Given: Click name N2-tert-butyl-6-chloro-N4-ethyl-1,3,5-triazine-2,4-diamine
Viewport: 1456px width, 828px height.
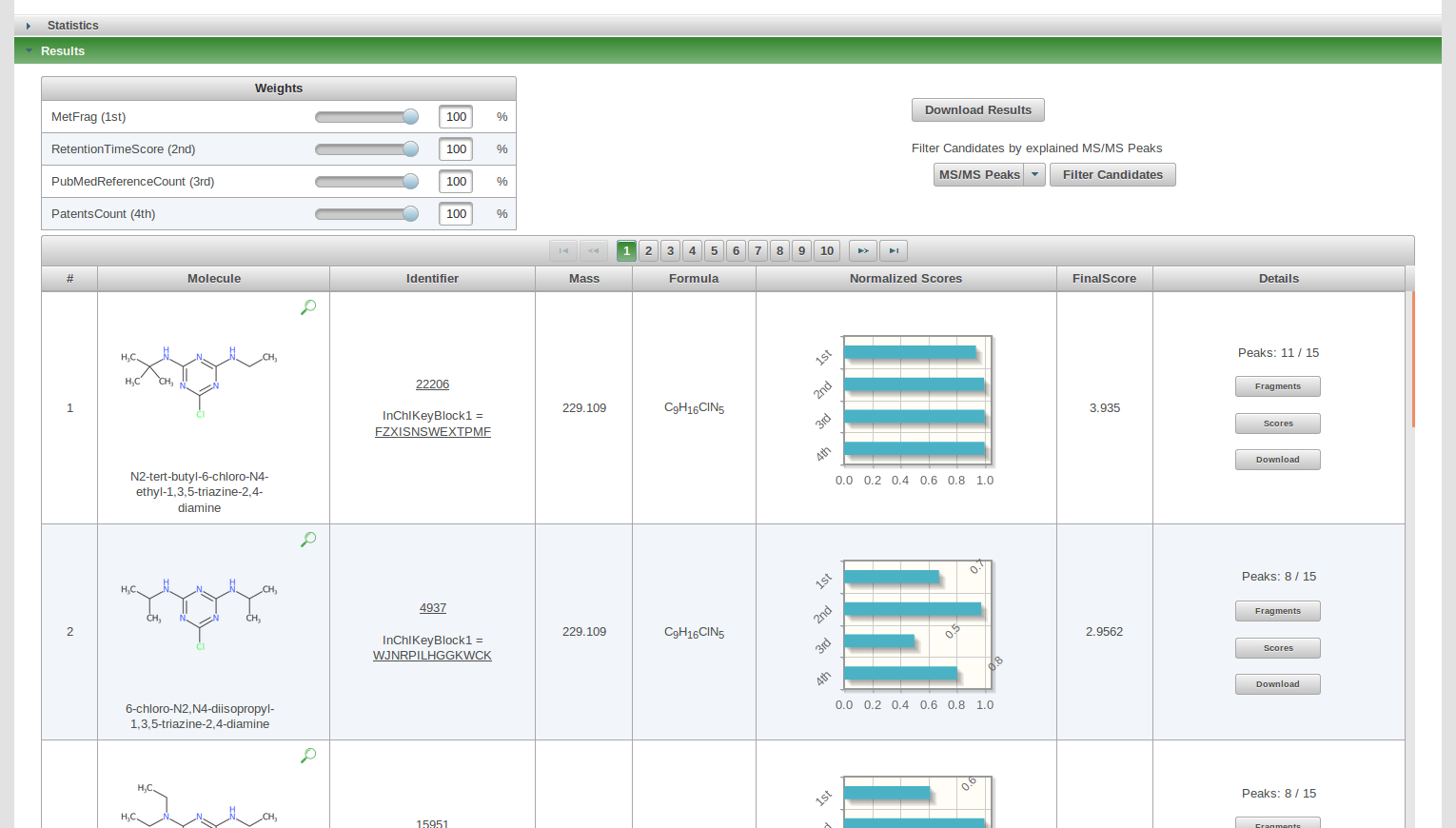Looking at the screenshot, I should tap(200, 492).
